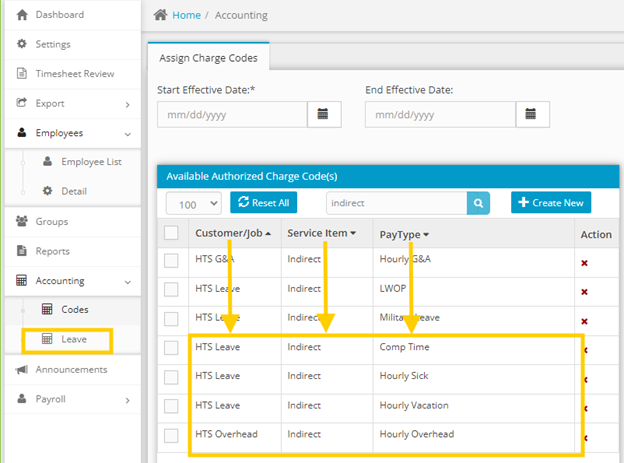624x463 pixels.
Task: Check the Comp Time row checkbox
Action: point(171,348)
